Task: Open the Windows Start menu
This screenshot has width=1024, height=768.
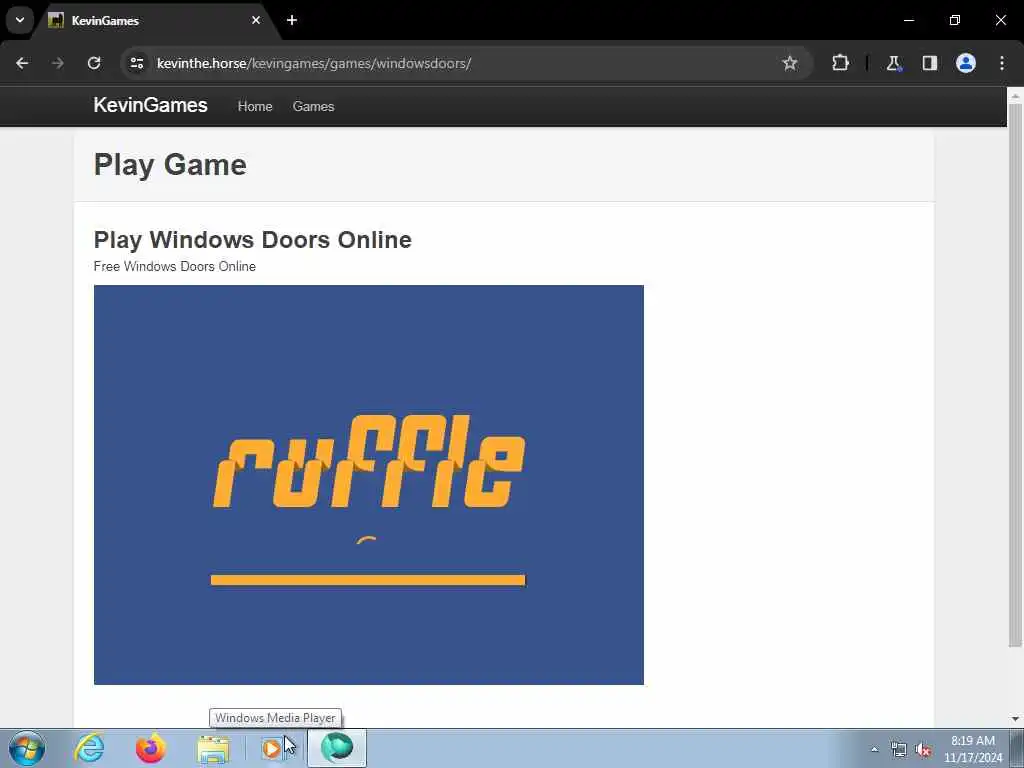Action: coord(27,748)
